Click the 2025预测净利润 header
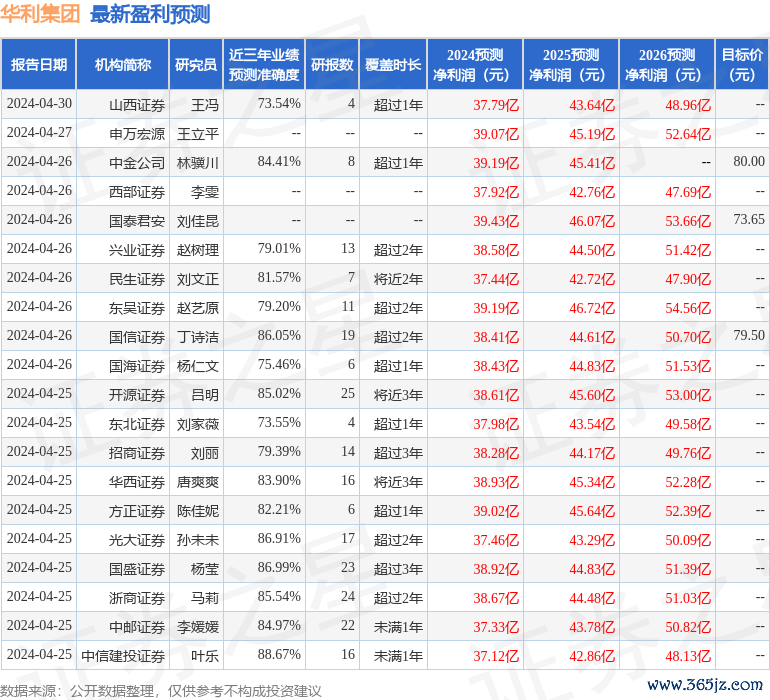The width and height of the screenshot is (770, 700). click(x=571, y=65)
